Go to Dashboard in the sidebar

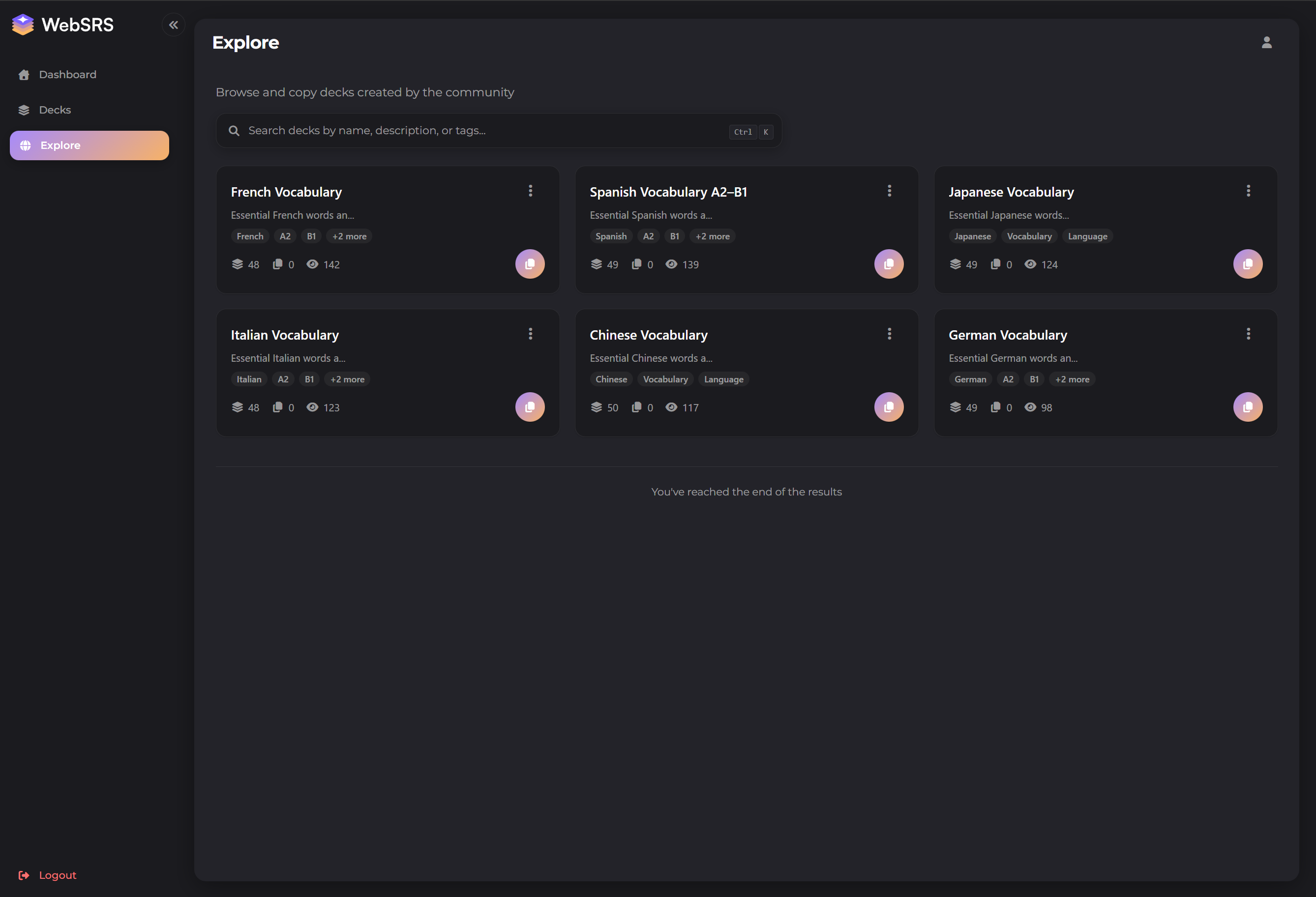[x=90, y=75]
